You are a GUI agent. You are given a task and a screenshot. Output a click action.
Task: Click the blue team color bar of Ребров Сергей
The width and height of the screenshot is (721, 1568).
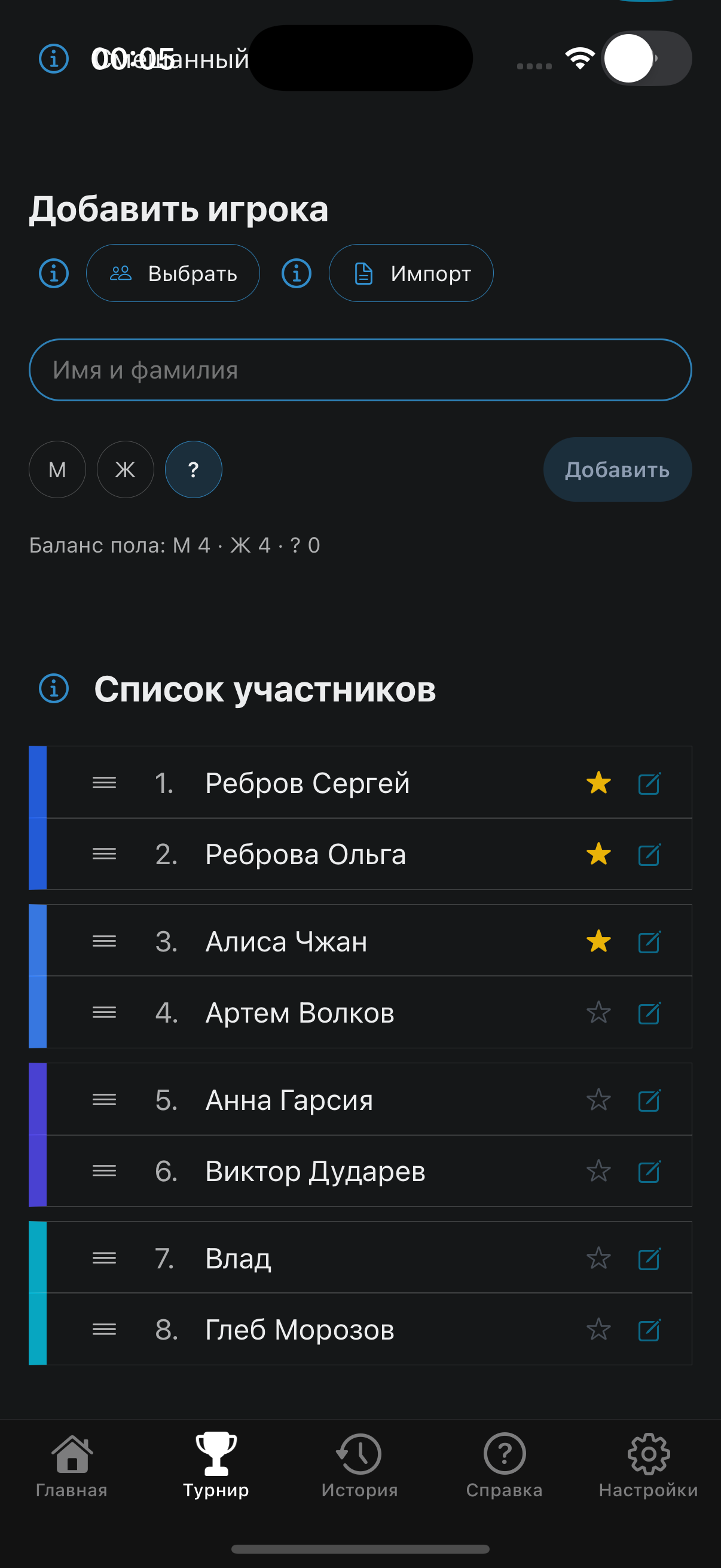pos(38,782)
